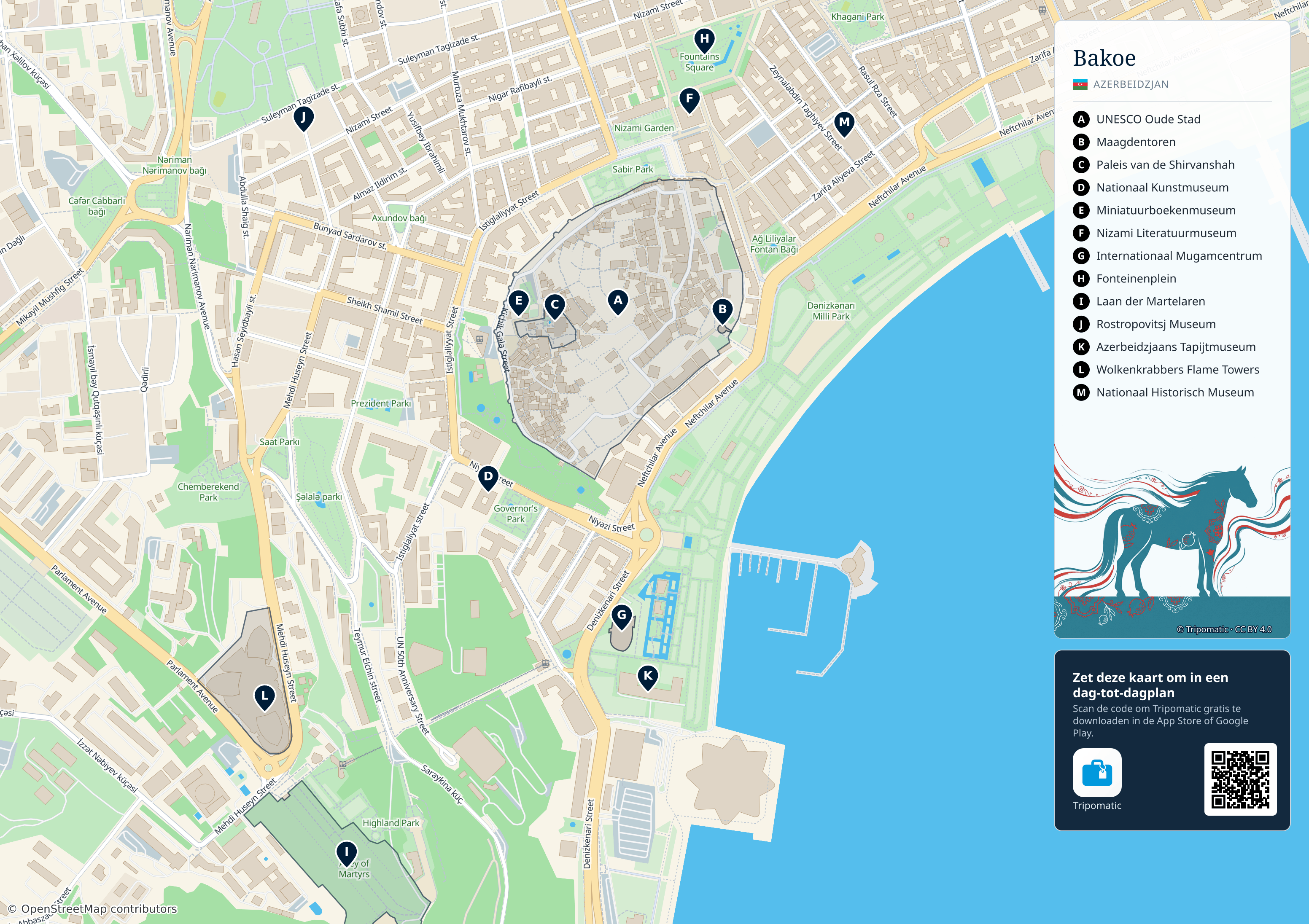Click map pin C at Shirvanshah Palace

point(555,307)
